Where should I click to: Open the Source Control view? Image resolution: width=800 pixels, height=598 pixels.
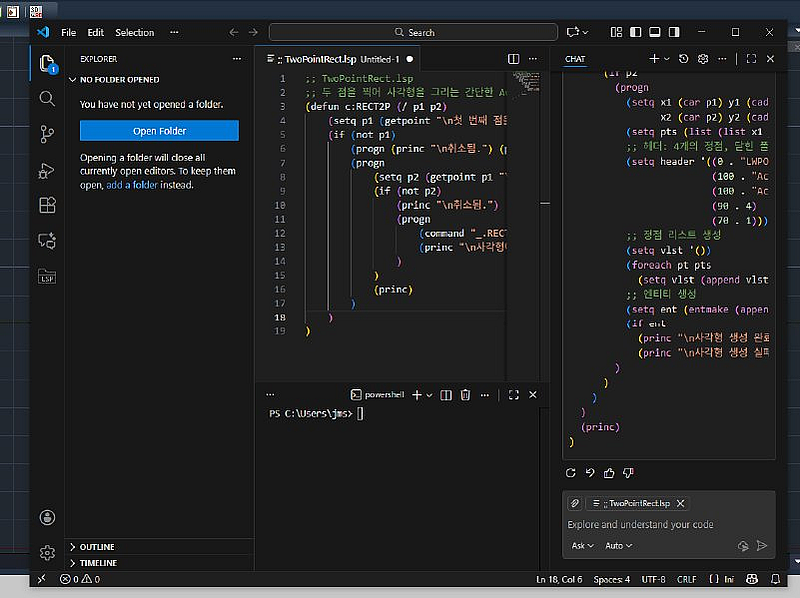[47, 133]
